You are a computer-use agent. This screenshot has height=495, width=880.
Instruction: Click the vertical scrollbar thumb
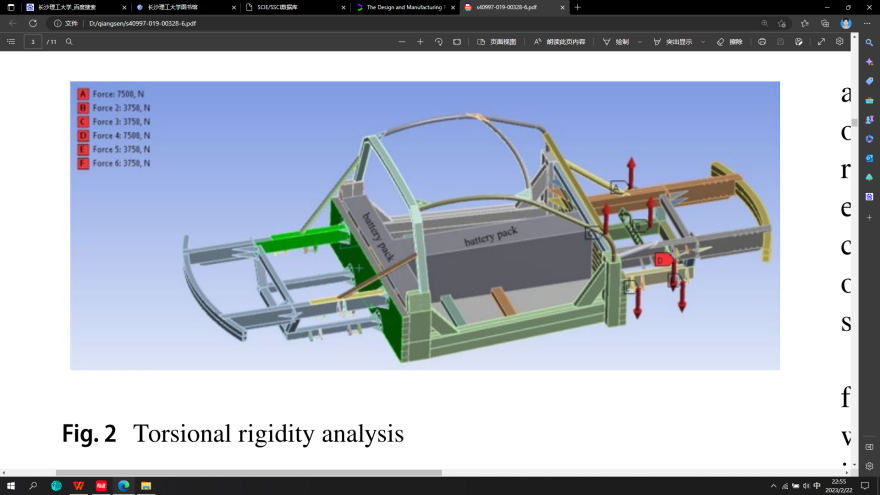point(854,122)
